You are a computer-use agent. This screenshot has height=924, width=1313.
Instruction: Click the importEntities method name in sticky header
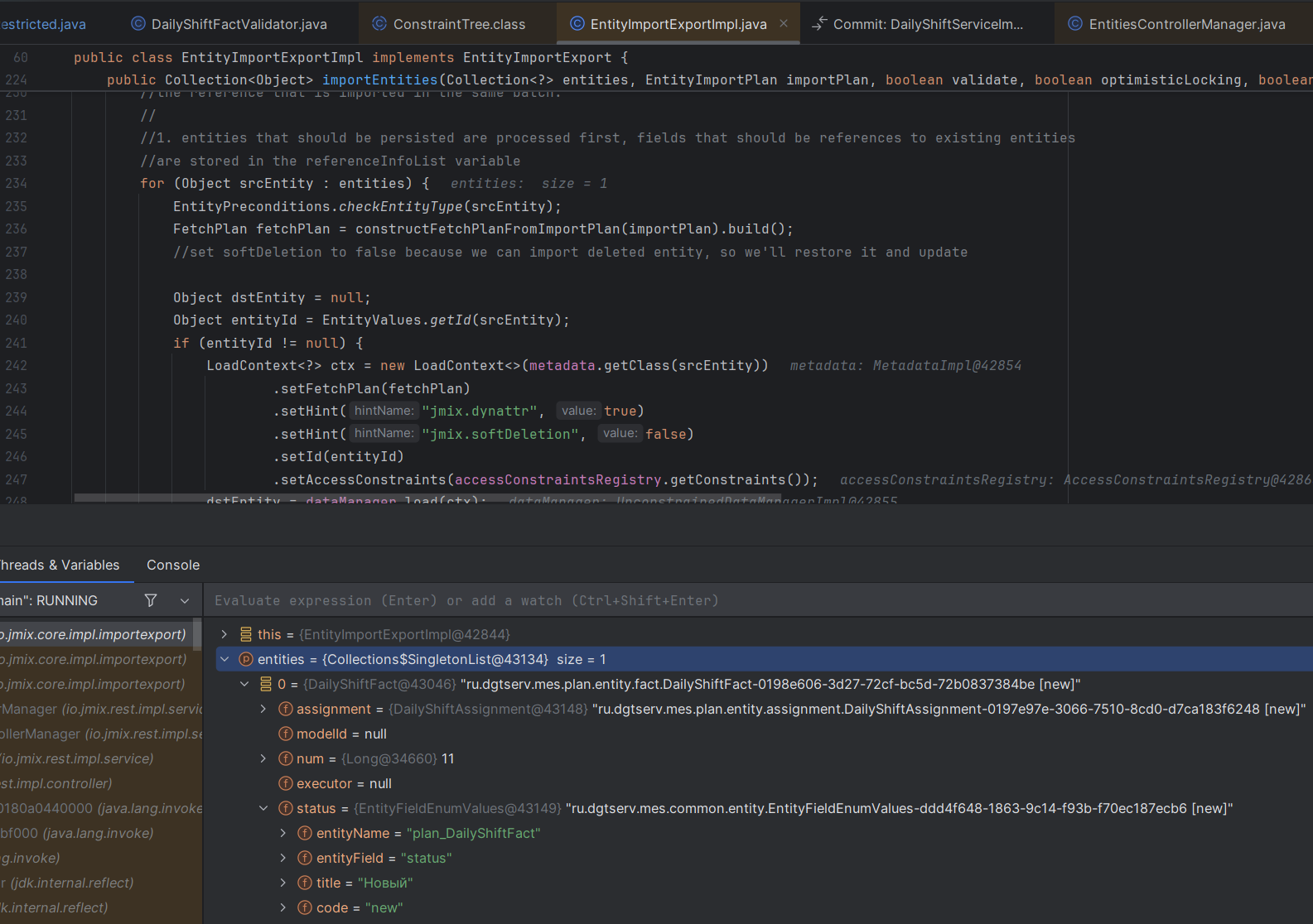(x=379, y=79)
